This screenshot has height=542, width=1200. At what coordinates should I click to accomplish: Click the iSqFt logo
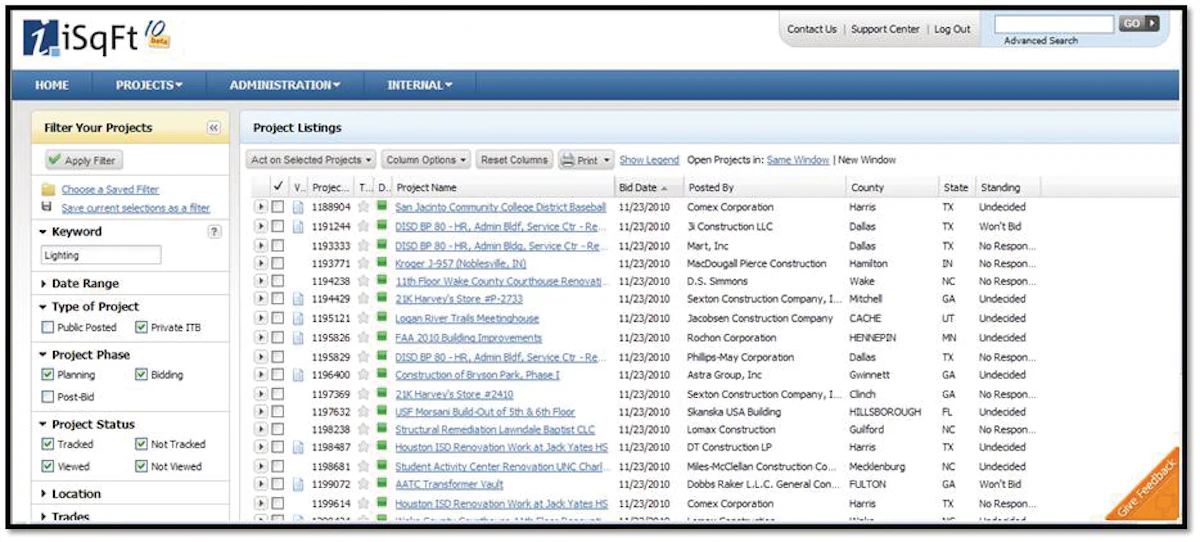pos(96,37)
